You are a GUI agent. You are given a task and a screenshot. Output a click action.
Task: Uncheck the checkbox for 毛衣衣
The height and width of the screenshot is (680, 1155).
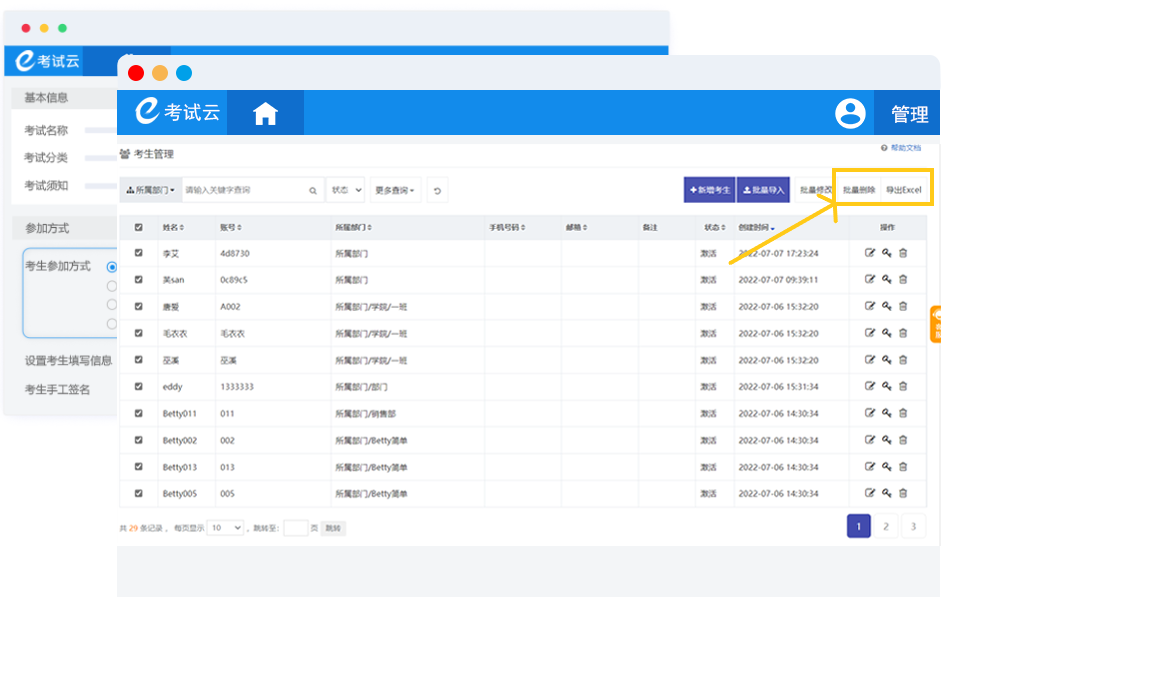(138, 333)
